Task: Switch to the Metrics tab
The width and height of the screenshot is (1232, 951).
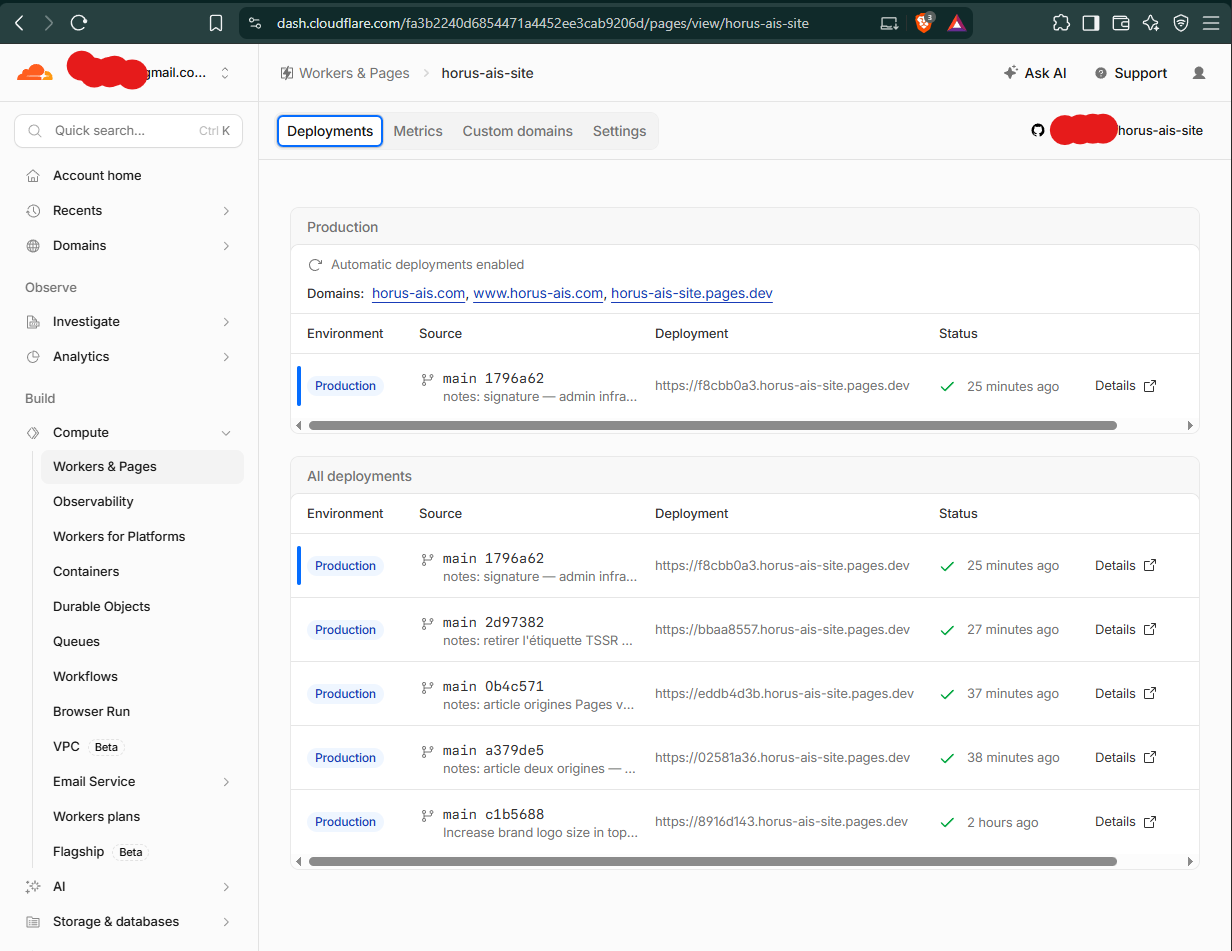Action: pos(418,131)
